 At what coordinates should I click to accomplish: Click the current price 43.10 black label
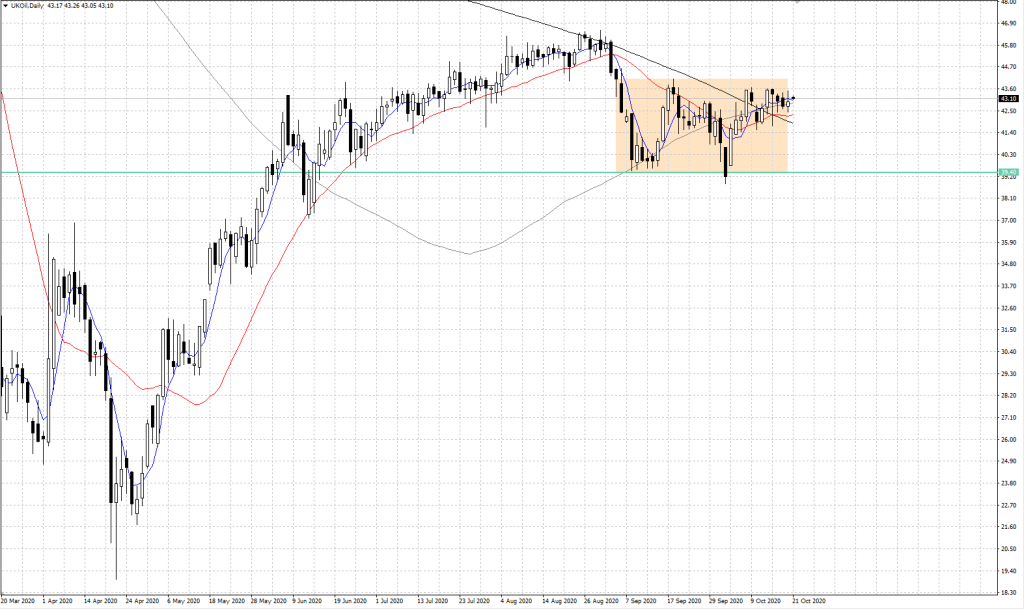1009,99
